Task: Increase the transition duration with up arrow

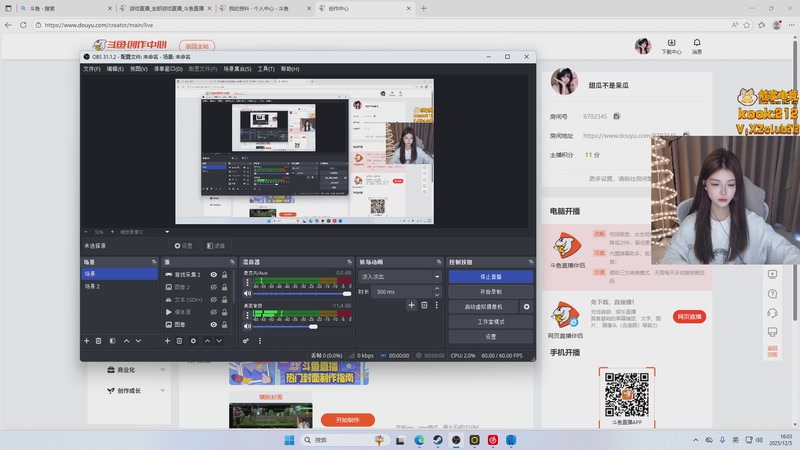Action: click(437, 288)
